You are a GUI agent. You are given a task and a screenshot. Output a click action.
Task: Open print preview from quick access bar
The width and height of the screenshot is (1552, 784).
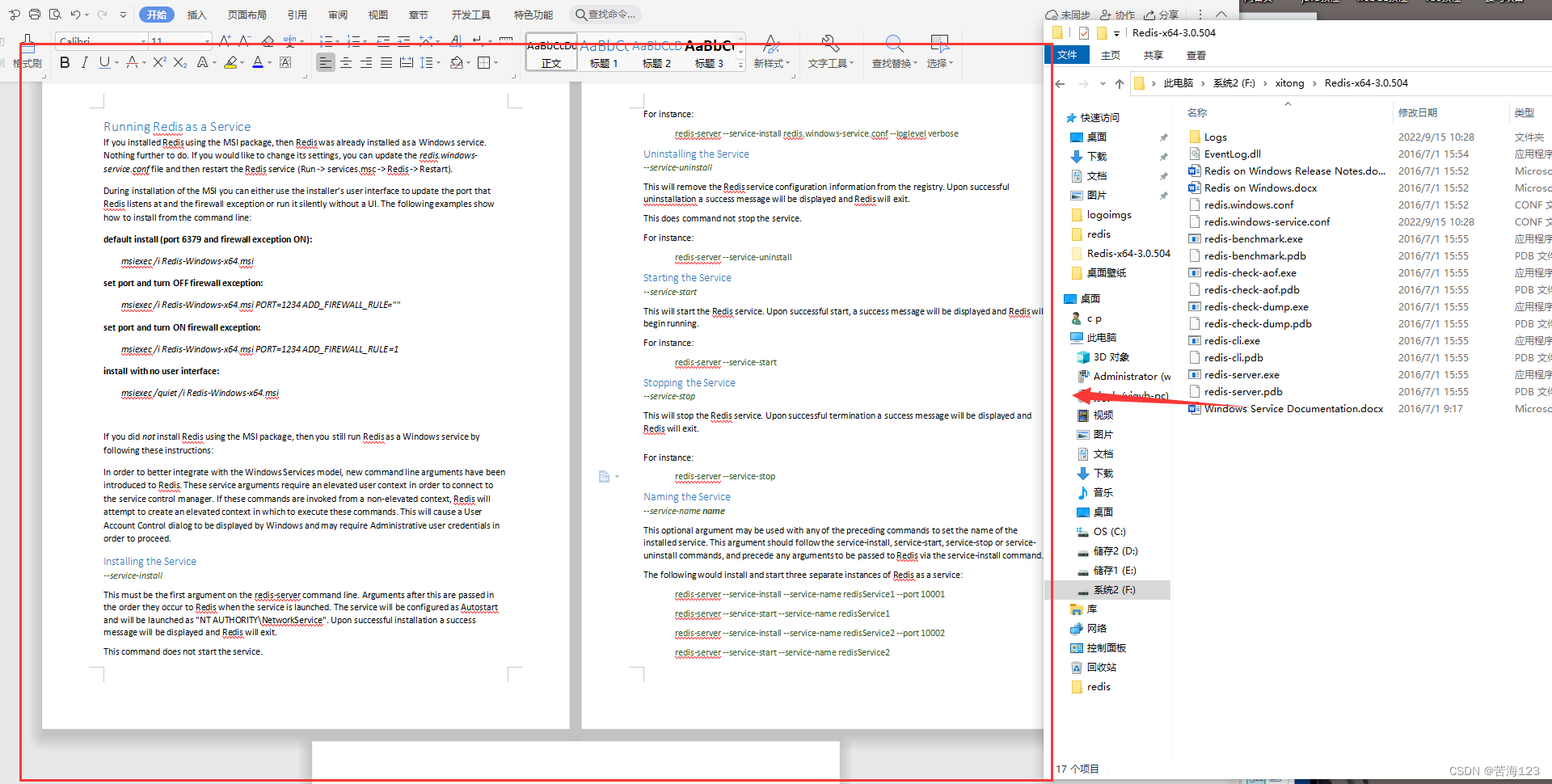coord(55,15)
